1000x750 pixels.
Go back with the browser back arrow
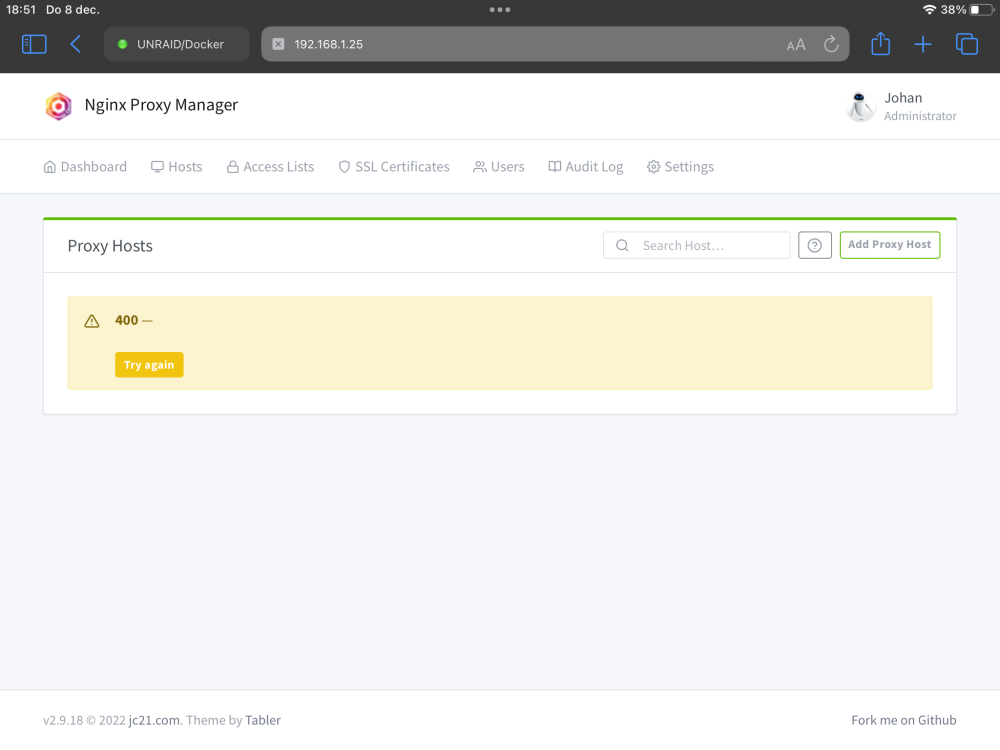pyautogui.click(x=75, y=44)
